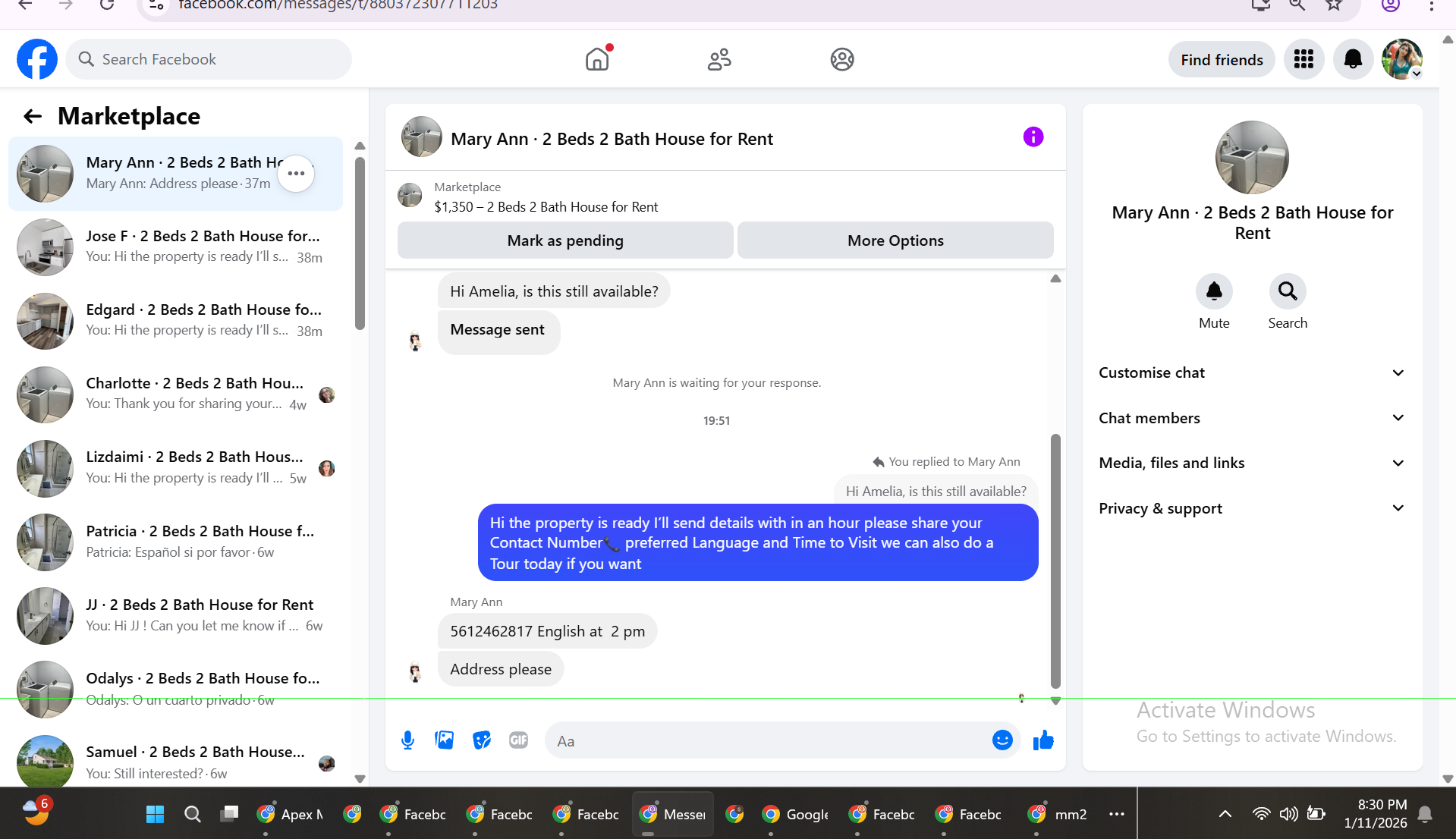Go back from Marketplace with arrow

pyautogui.click(x=32, y=116)
